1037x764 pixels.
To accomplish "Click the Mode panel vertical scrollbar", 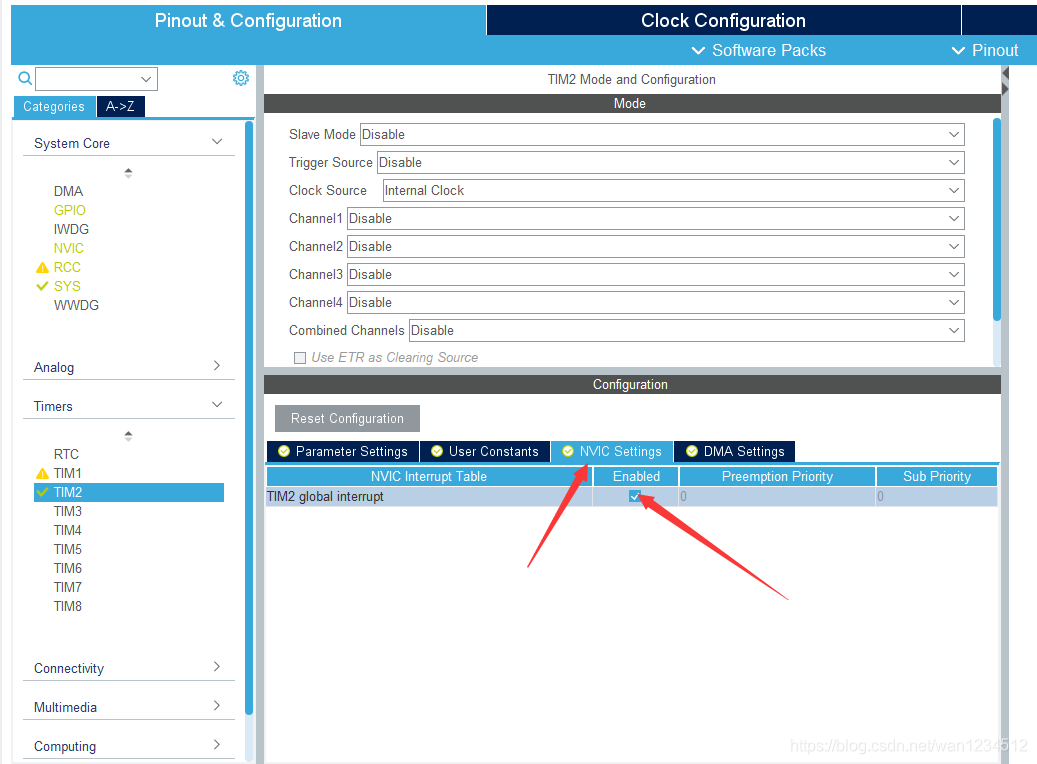I will (996, 220).
